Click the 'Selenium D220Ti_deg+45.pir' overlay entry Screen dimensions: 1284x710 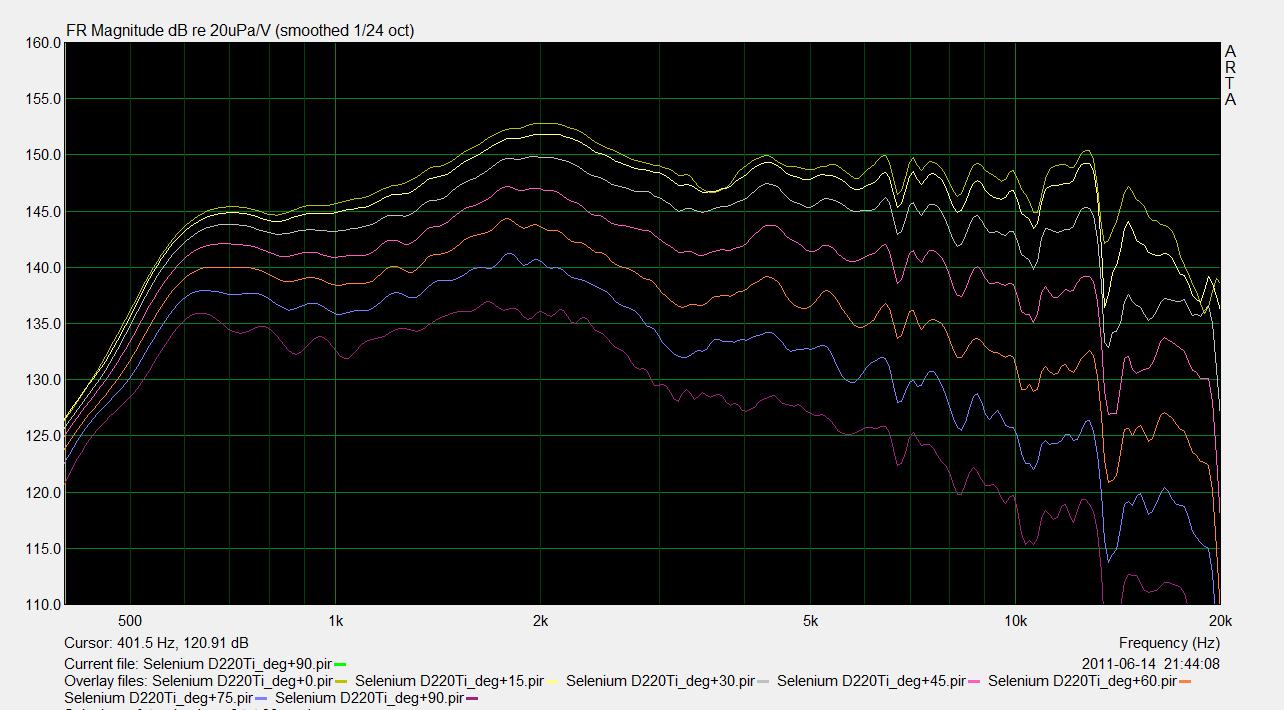871,681
